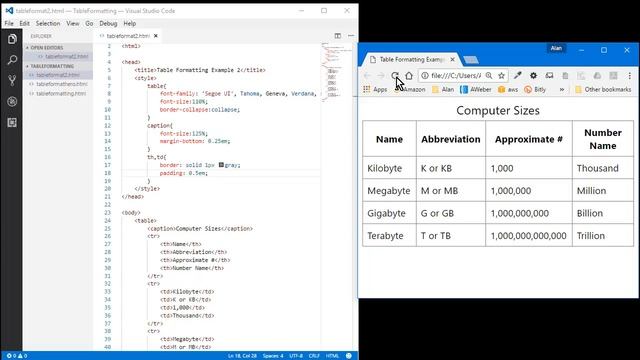Viewport: 640px width, 360px height.
Task: Split the editor in VS Code
Action: (338, 36)
